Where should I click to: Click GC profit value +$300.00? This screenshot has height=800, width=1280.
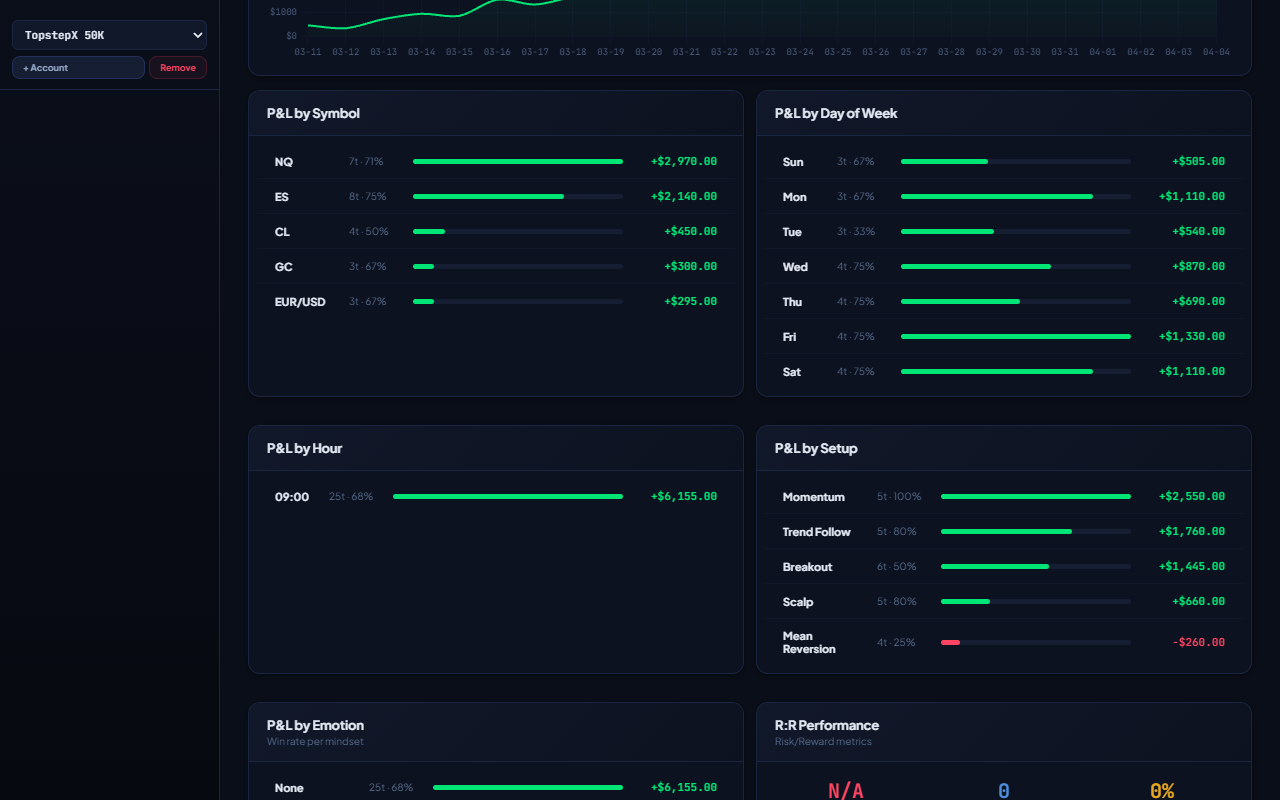[x=691, y=267]
